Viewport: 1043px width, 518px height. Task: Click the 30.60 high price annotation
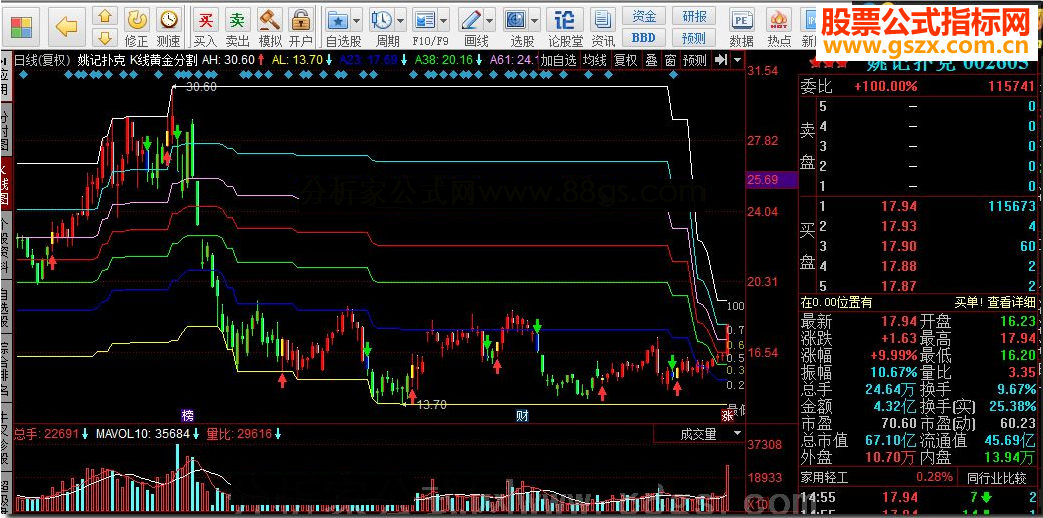point(202,87)
